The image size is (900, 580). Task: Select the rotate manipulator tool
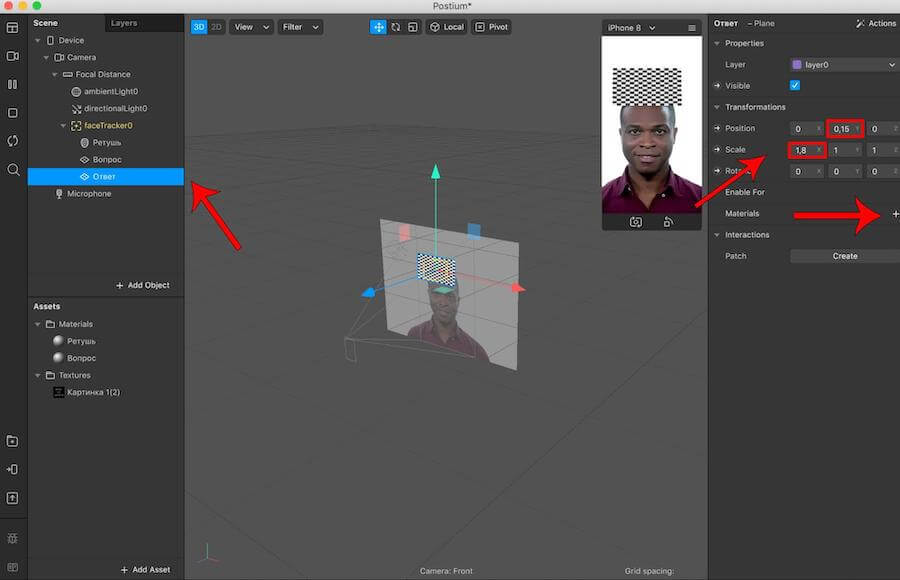395,27
